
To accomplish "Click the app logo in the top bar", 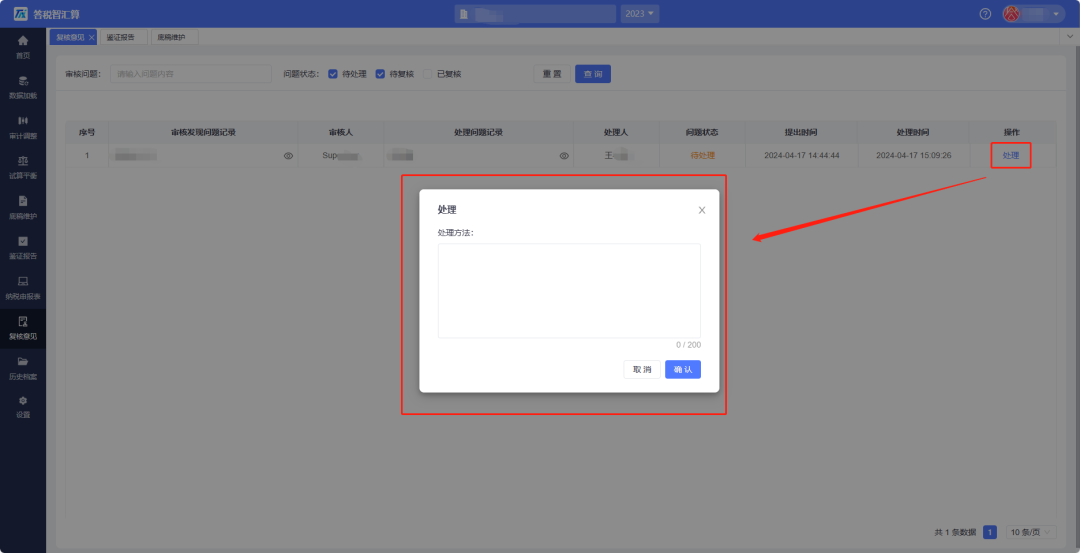I will 21,14.
